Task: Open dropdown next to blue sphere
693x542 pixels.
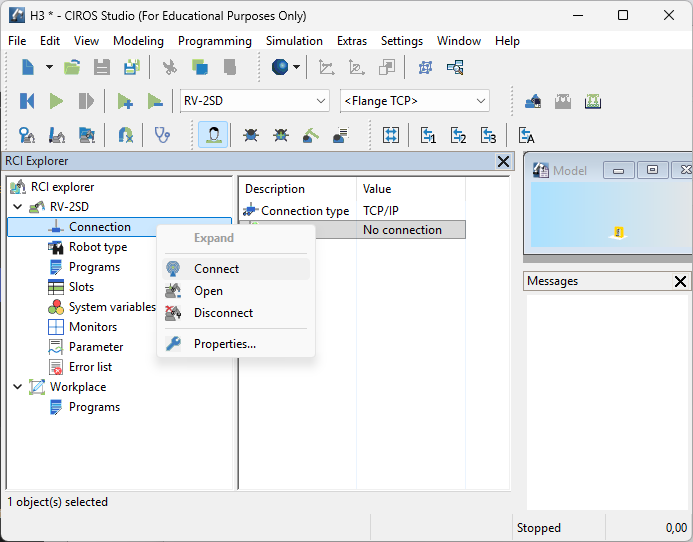Action: point(297,68)
